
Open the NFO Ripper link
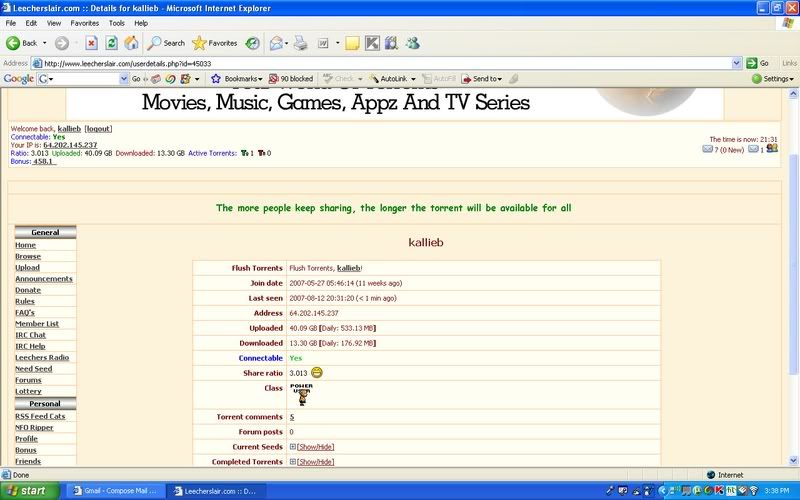tap(34, 428)
